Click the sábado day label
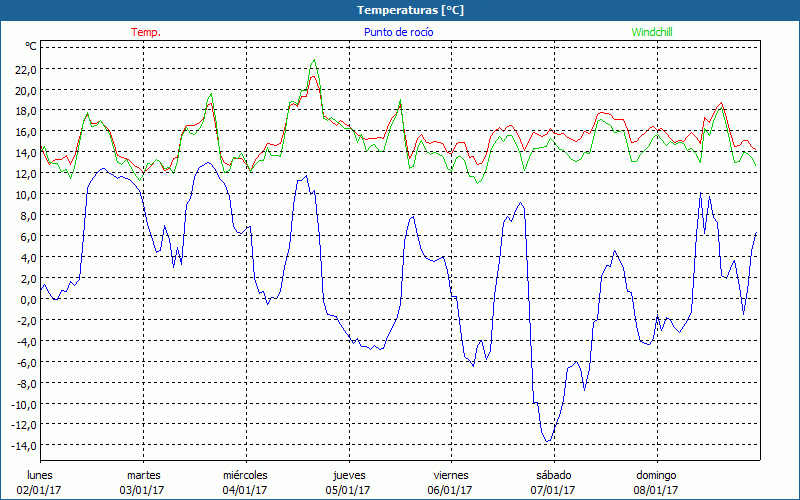 553,475
